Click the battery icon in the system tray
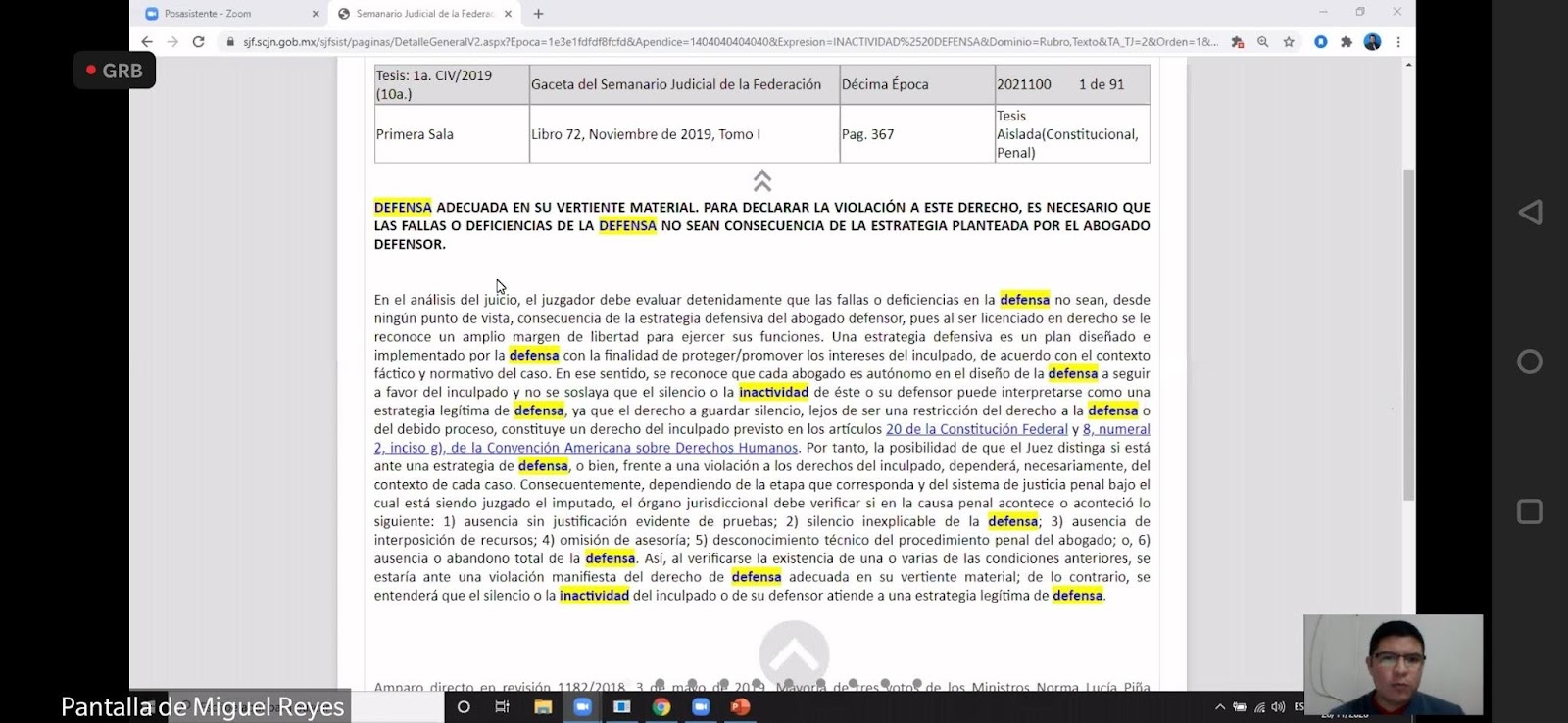This screenshot has height=723, width=1568. point(1240,706)
